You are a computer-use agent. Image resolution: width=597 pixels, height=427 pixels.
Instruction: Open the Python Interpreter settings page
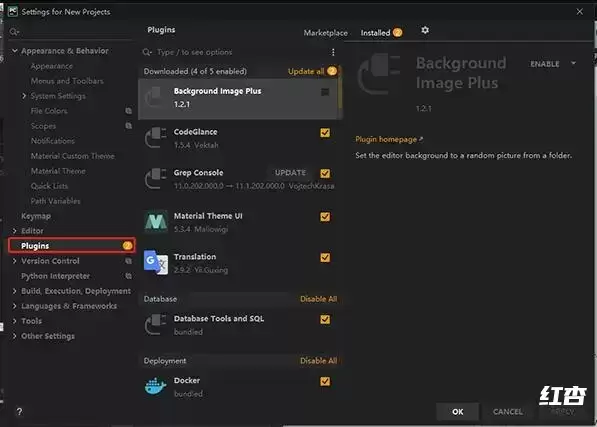56,276
